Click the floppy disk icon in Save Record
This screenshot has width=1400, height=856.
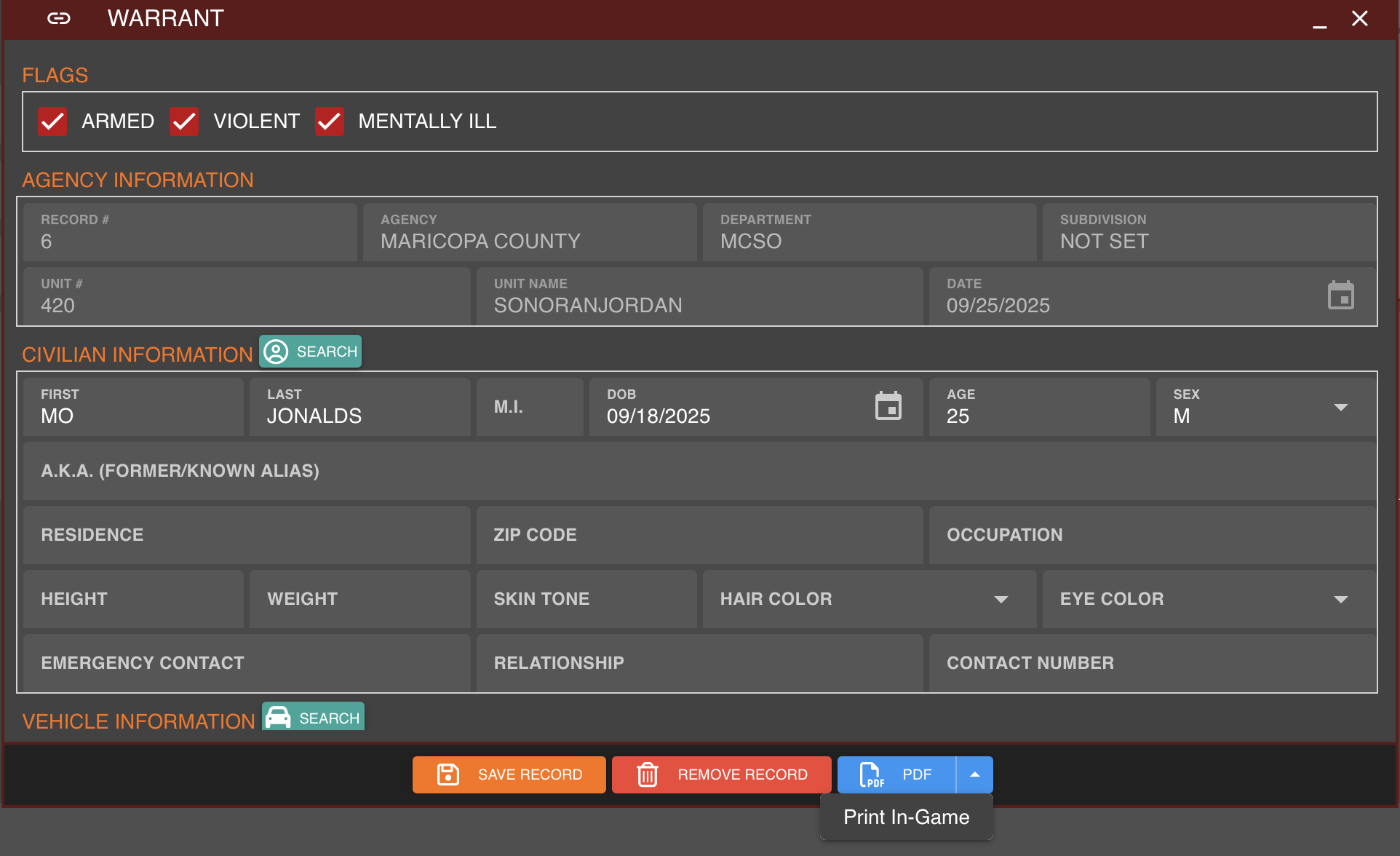[x=448, y=774]
